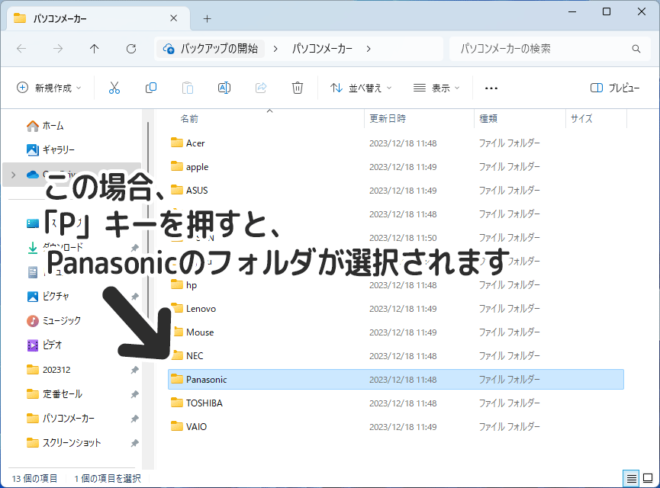Go forward with the right arrow
The image size is (660, 488).
[x=58, y=49]
